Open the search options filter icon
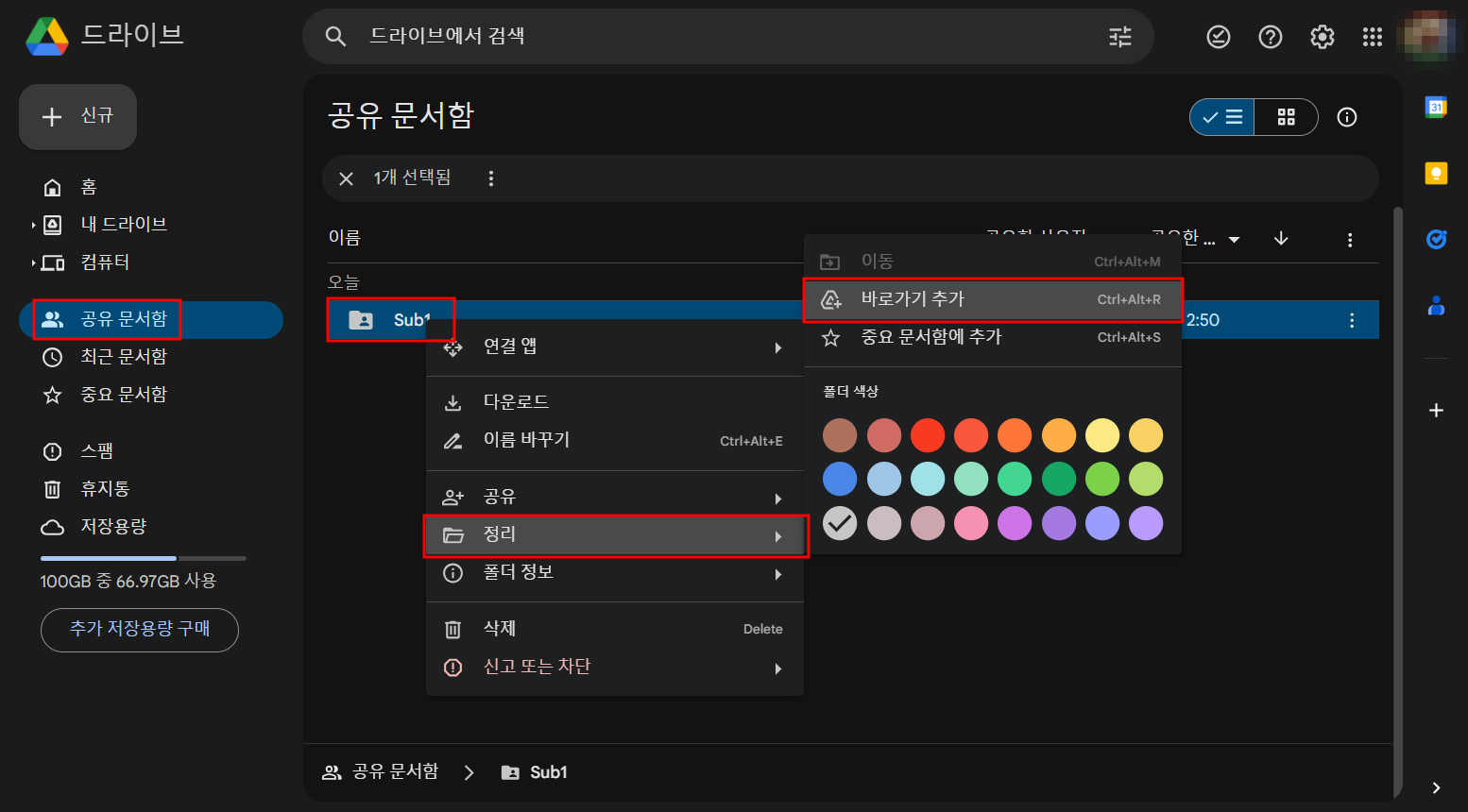 pyautogui.click(x=1119, y=36)
